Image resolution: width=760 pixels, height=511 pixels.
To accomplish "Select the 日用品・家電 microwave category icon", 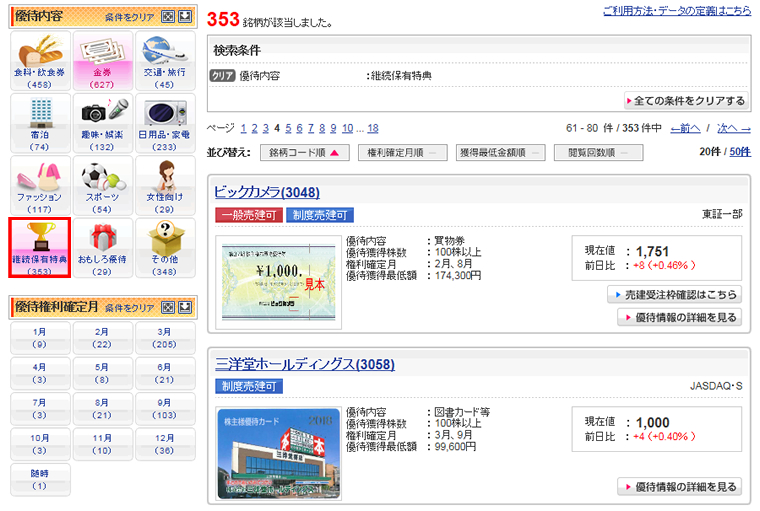I will [165, 124].
